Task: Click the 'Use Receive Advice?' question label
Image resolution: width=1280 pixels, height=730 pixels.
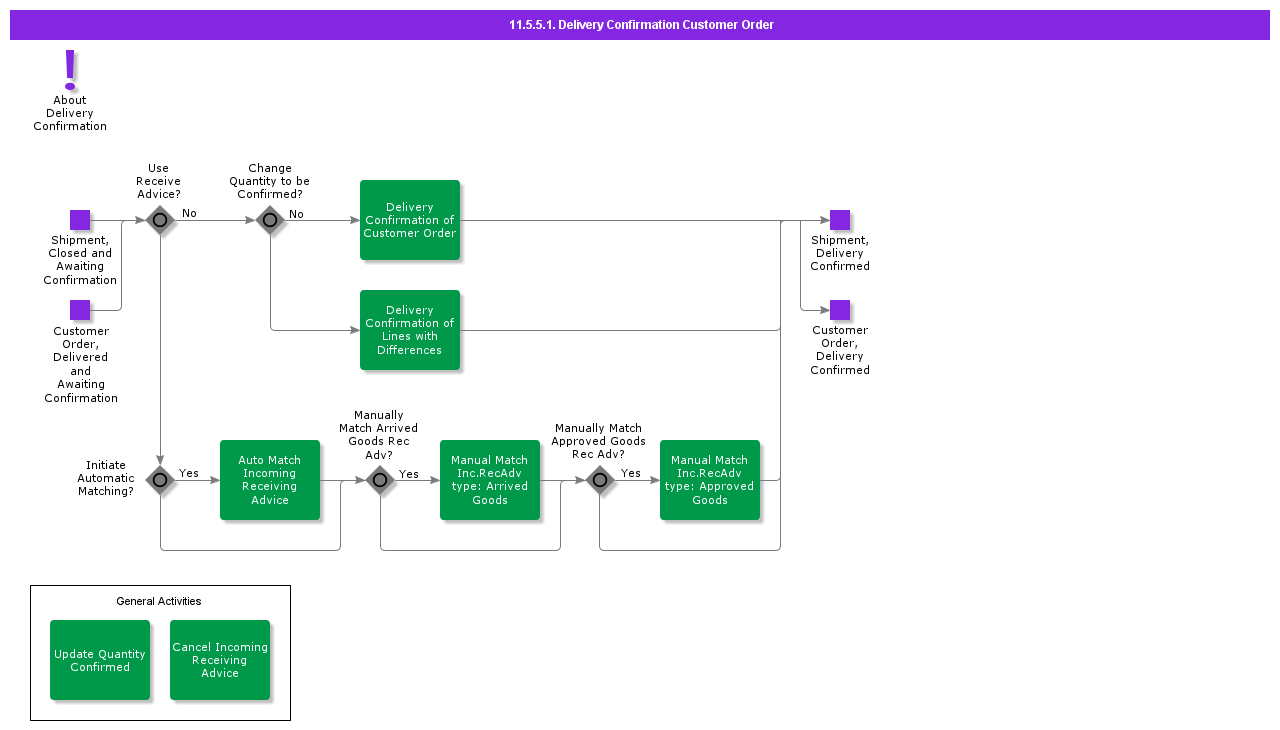Action: pyautogui.click(x=159, y=181)
